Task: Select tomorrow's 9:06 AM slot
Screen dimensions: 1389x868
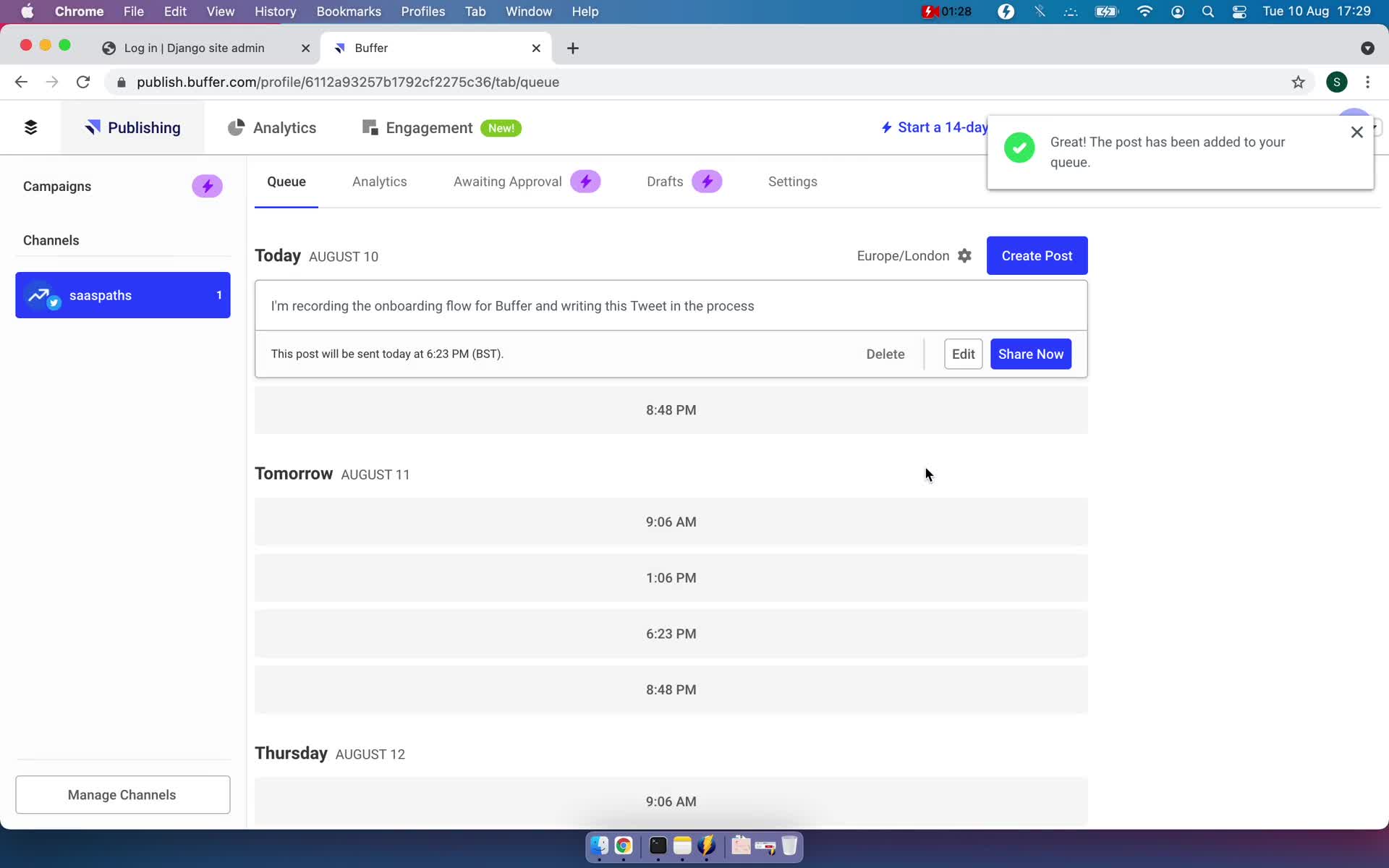Action: click(671, 522)
